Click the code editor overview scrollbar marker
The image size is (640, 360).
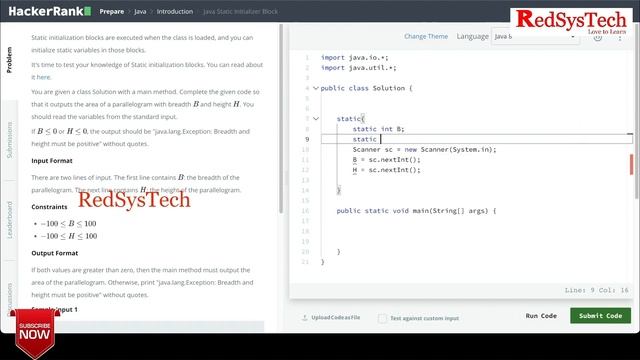point(631,164)
